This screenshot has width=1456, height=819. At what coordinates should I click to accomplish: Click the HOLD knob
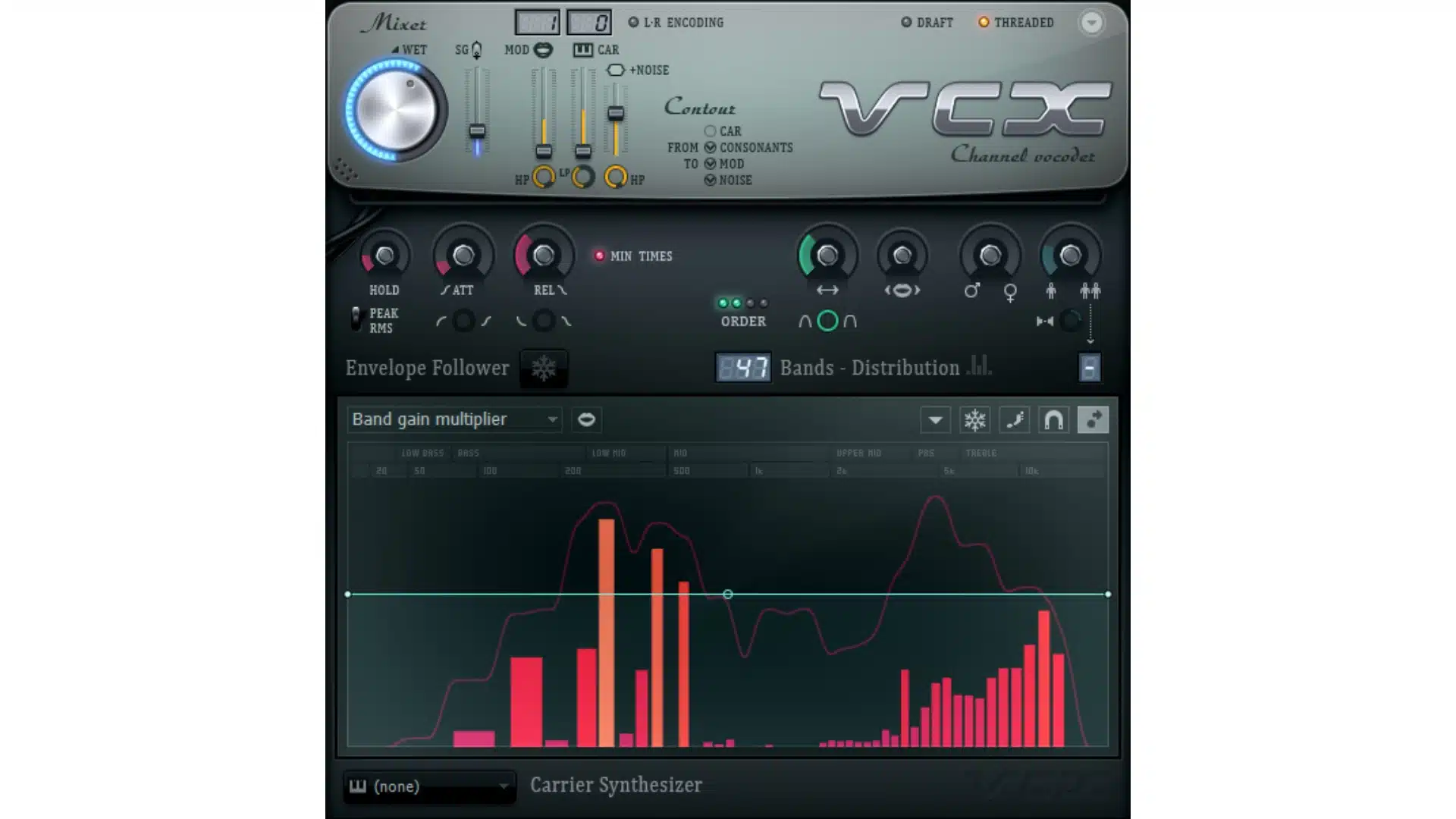[384, 256]
